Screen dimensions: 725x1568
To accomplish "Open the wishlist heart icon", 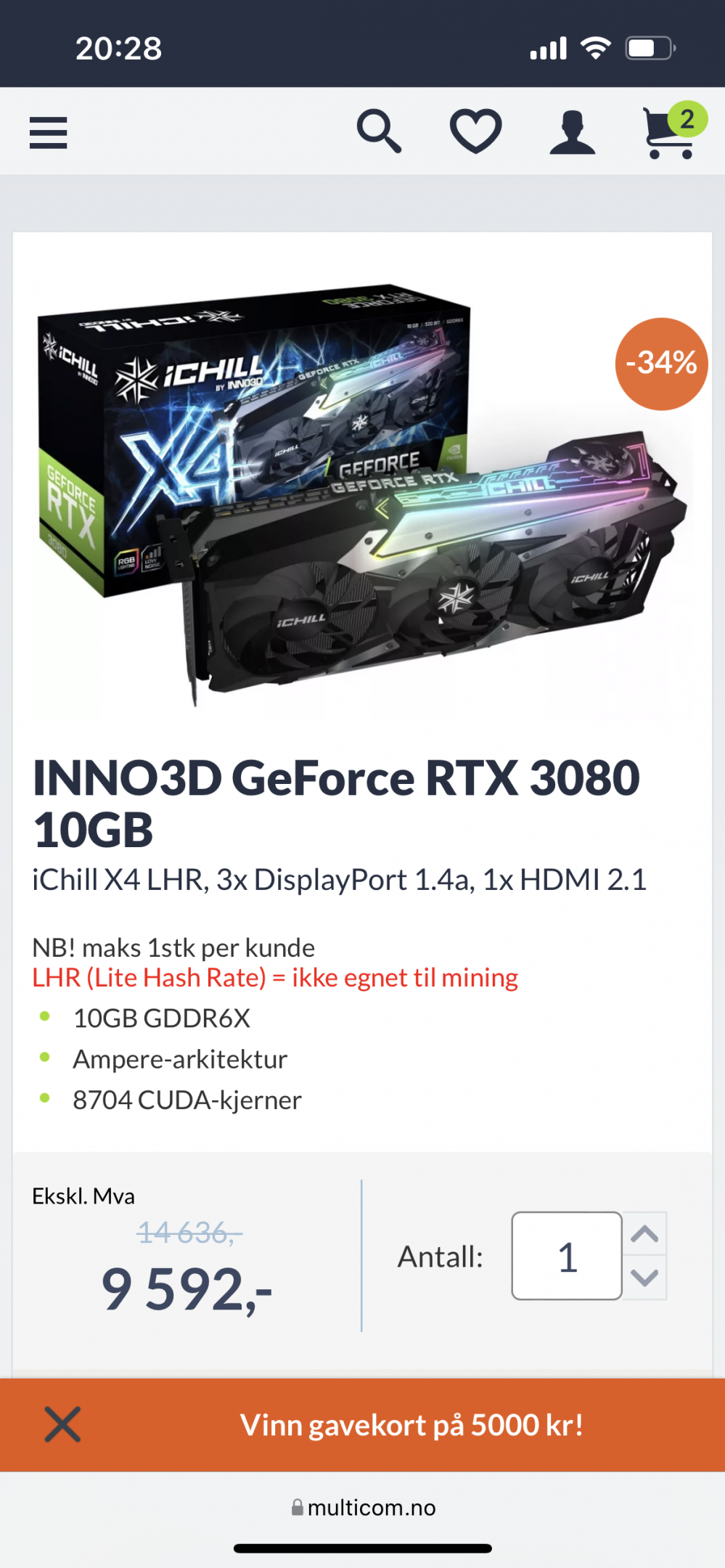I will 476,131.
